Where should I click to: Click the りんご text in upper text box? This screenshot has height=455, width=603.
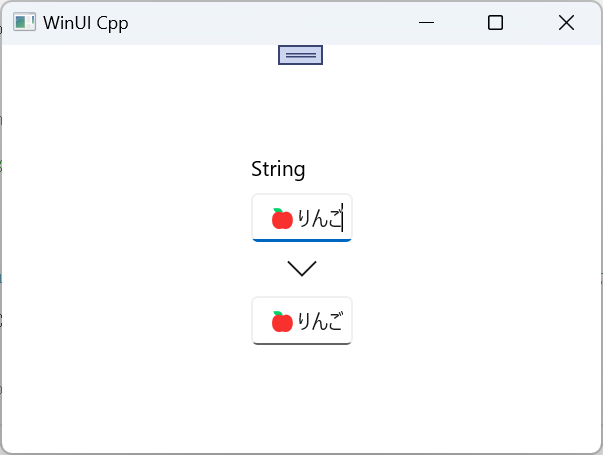pos(318,218)
